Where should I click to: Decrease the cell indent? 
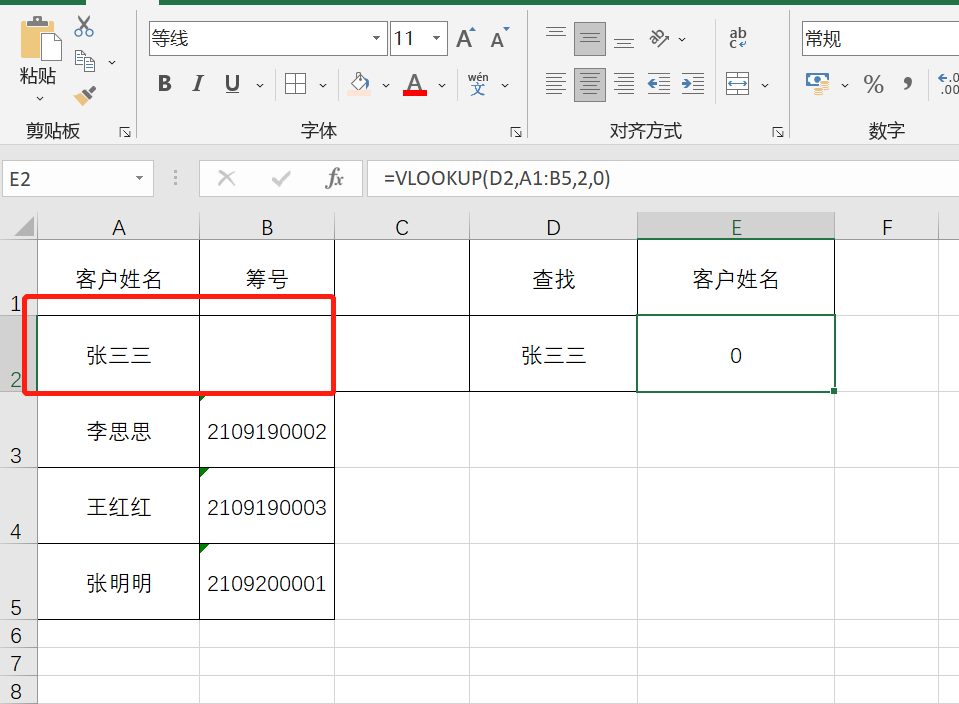659,84
